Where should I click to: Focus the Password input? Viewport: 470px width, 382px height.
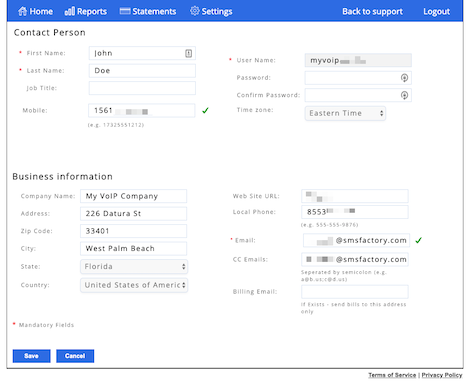(358, 78)
